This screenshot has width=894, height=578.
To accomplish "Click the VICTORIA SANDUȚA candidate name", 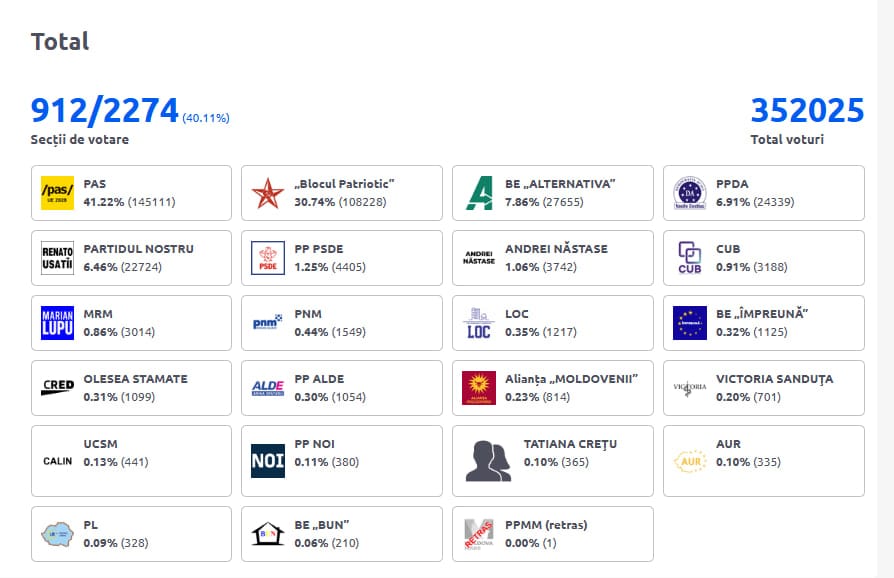I will tap(775, 379).
